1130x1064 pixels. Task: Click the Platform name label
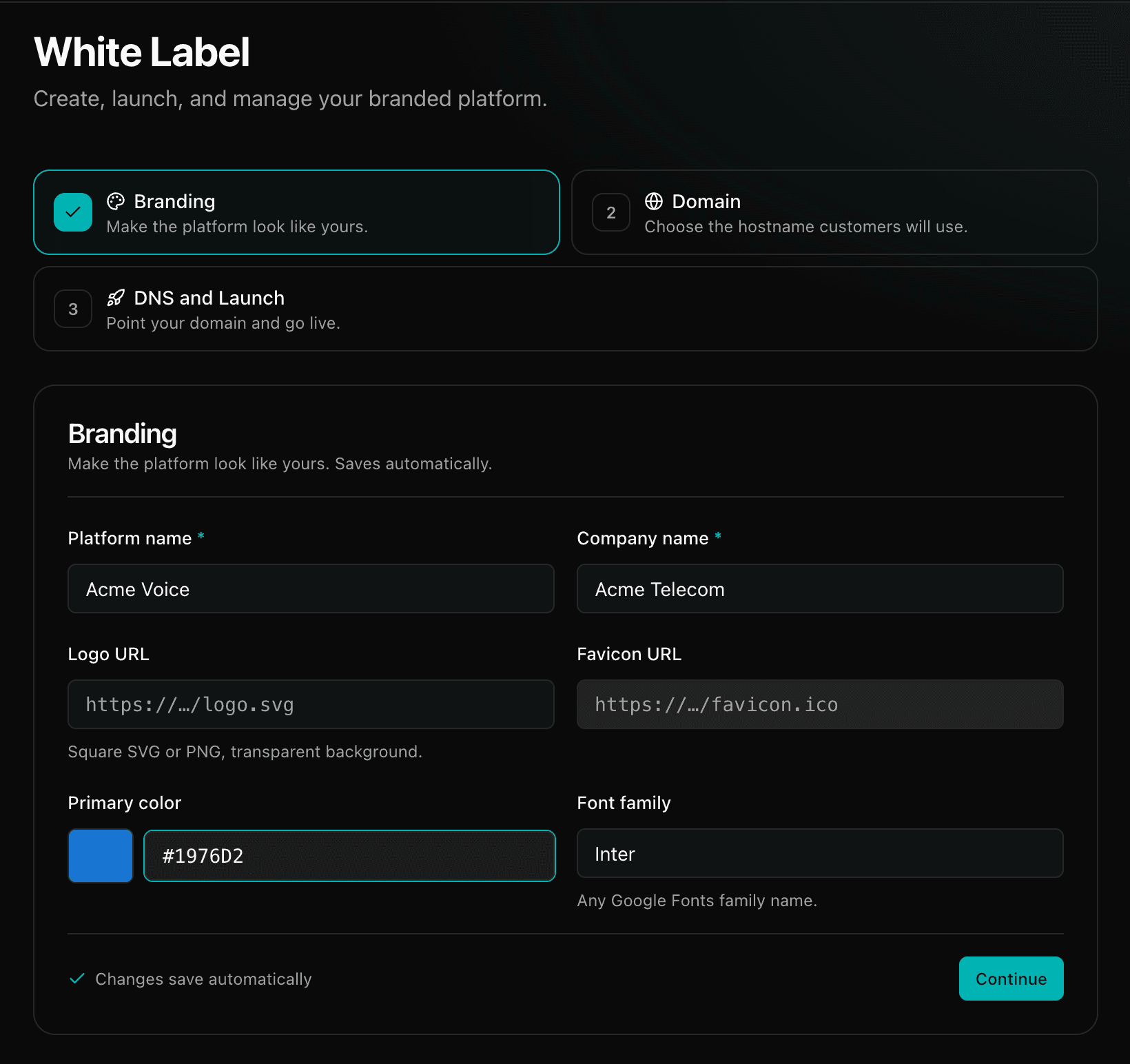(x=130, y=538)
